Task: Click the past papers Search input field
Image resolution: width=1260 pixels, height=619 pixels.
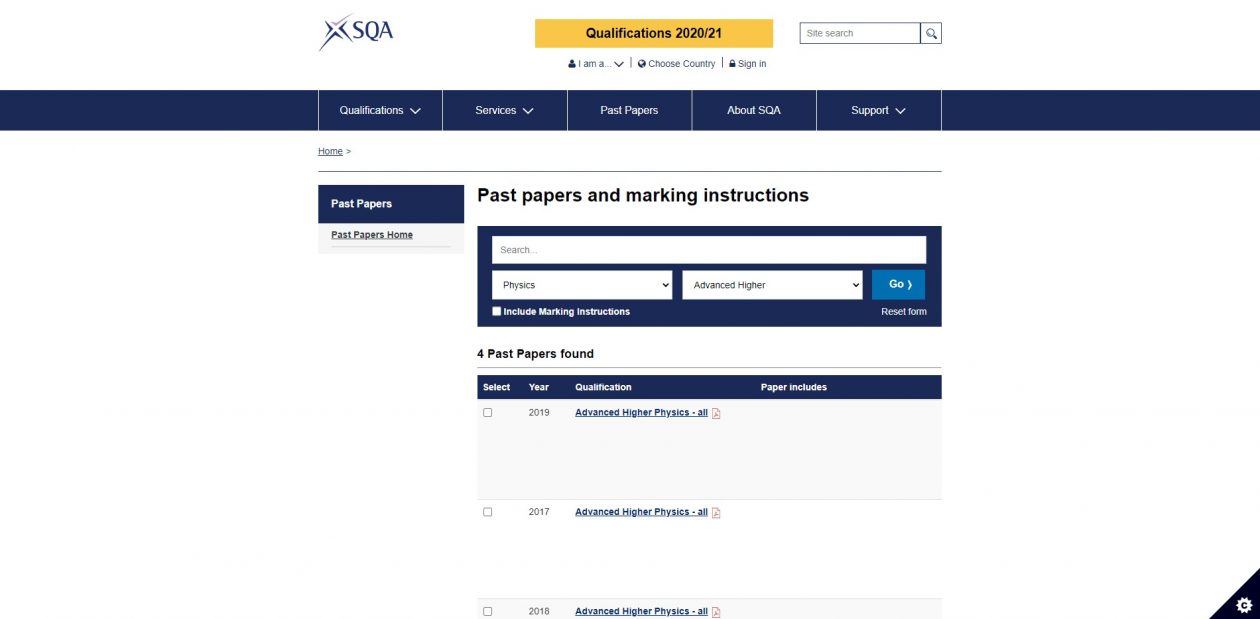Action: pyautogui.click(x=709, y=250)
